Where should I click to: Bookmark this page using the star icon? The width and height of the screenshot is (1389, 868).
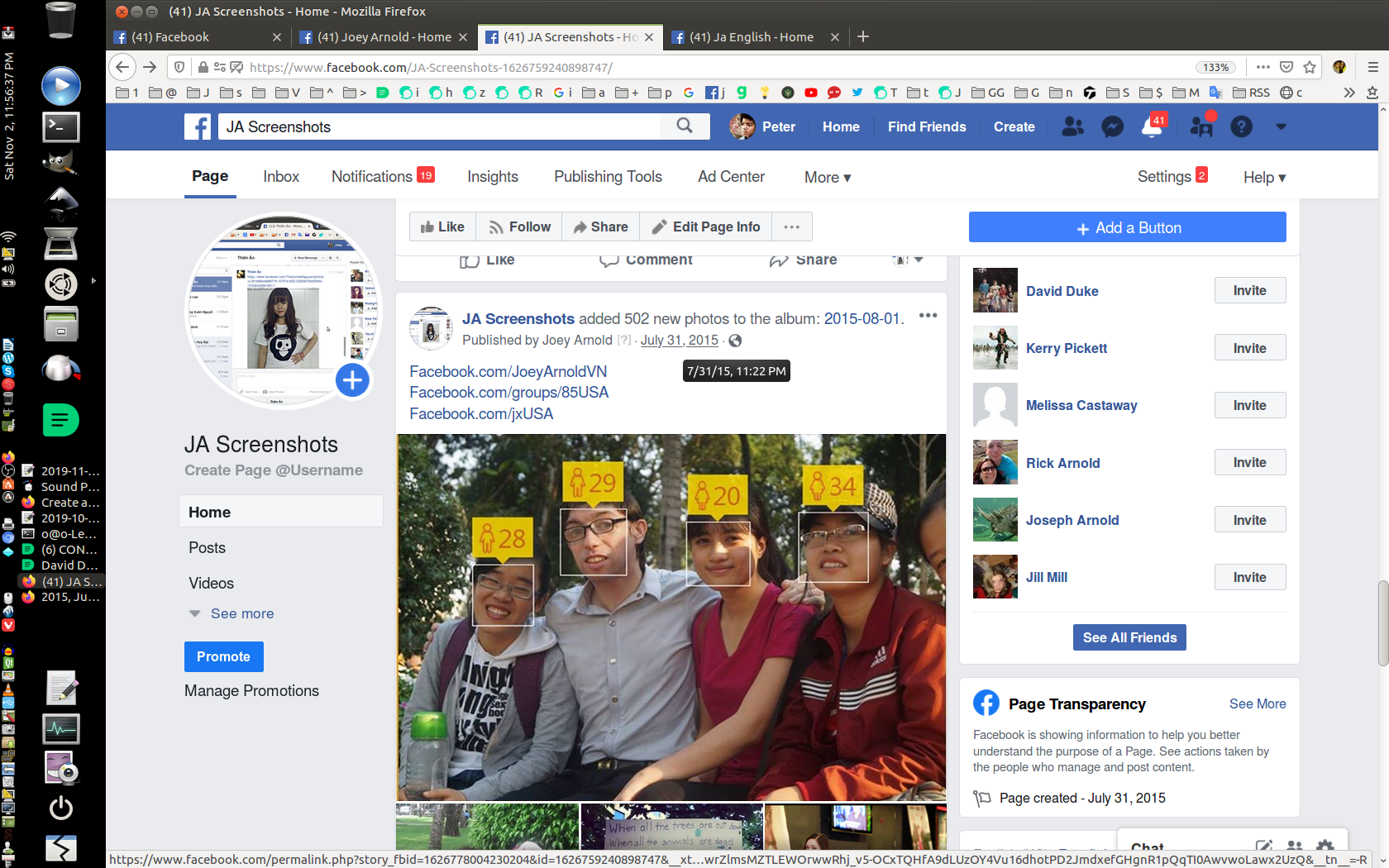pyautogui.click(x=1309, y=67)
